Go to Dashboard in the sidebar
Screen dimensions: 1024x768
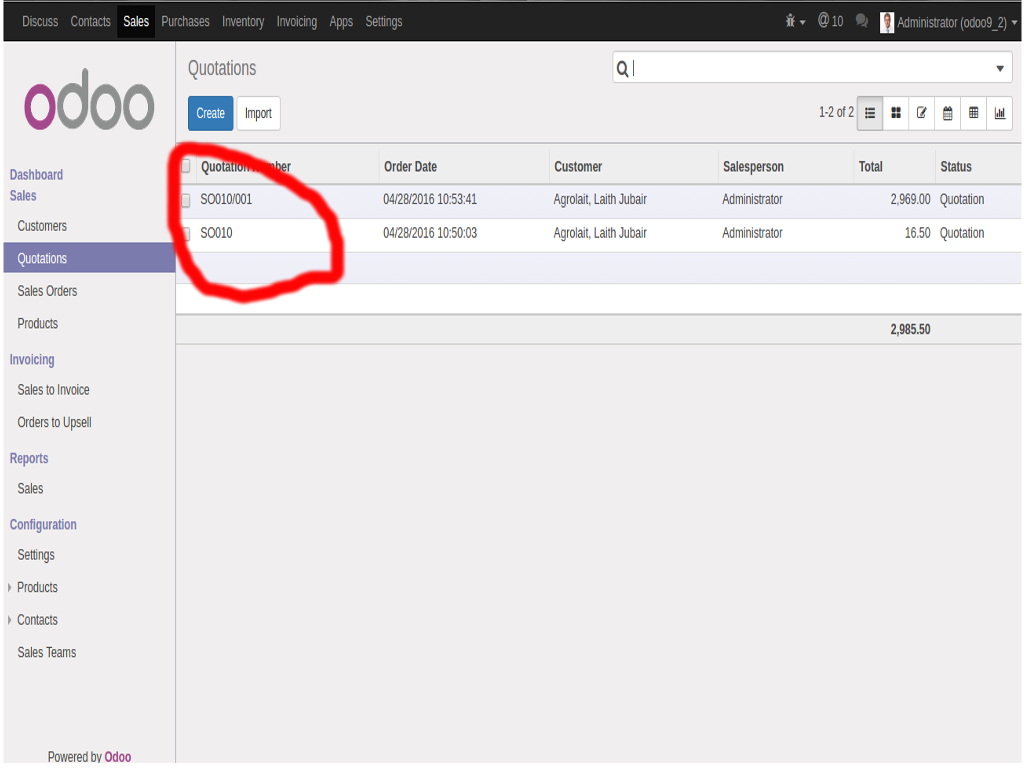(x=36, y=175)
